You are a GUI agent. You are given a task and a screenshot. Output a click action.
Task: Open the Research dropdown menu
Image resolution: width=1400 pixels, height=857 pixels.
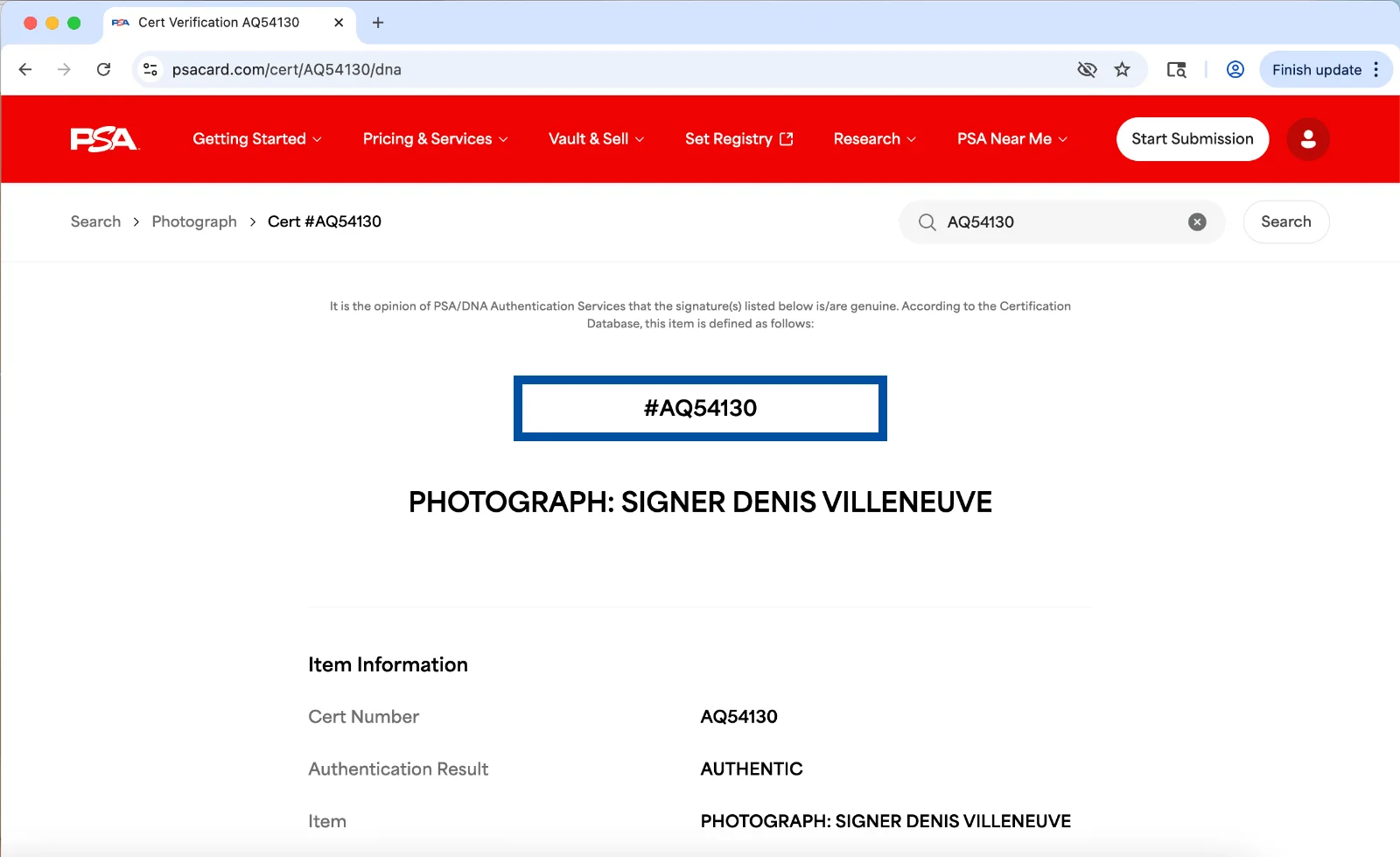click(875, 139)
